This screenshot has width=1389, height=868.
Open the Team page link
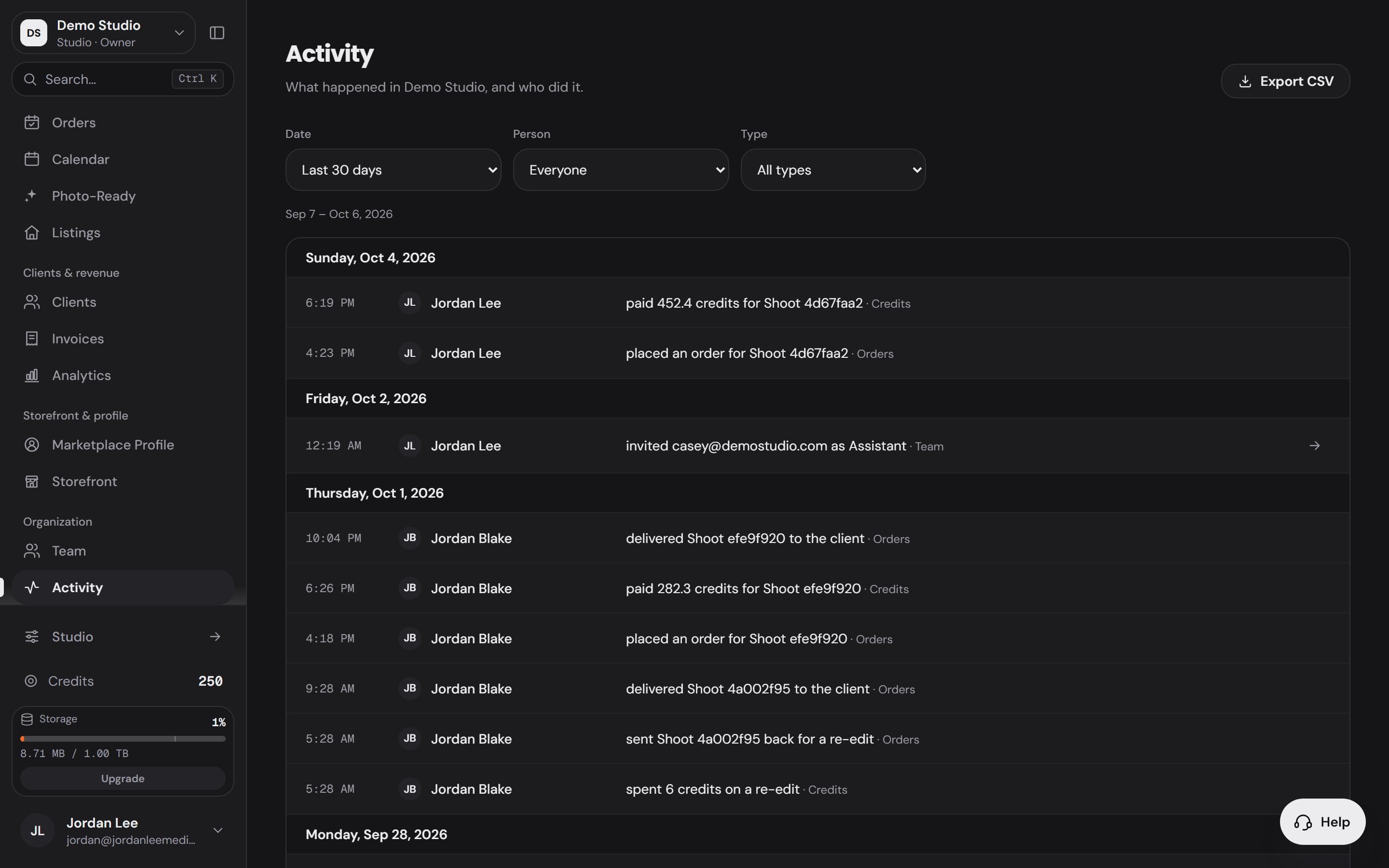pos(123,551)
